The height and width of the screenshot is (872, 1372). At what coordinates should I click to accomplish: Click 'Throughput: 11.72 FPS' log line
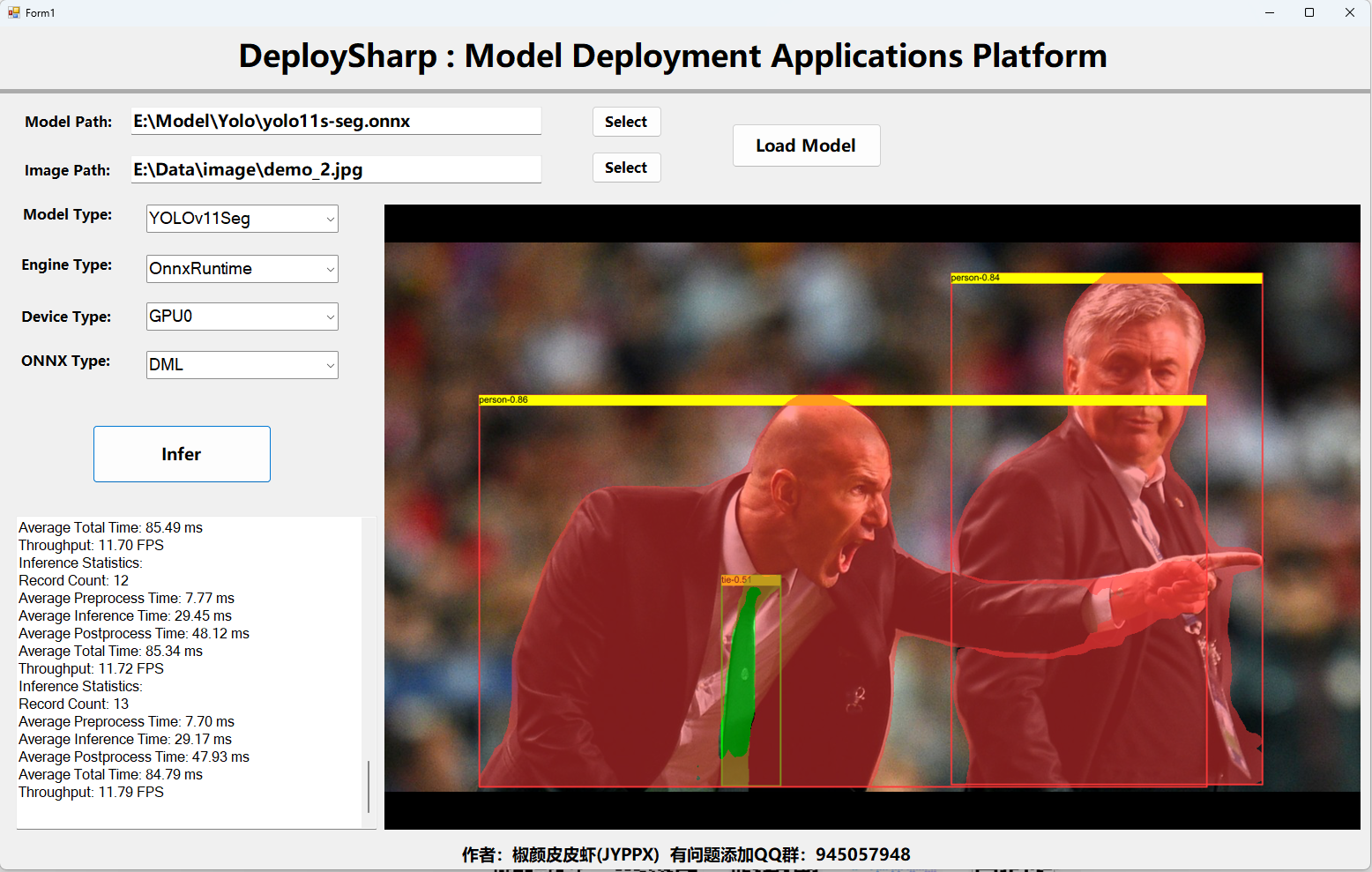point(92,668)
